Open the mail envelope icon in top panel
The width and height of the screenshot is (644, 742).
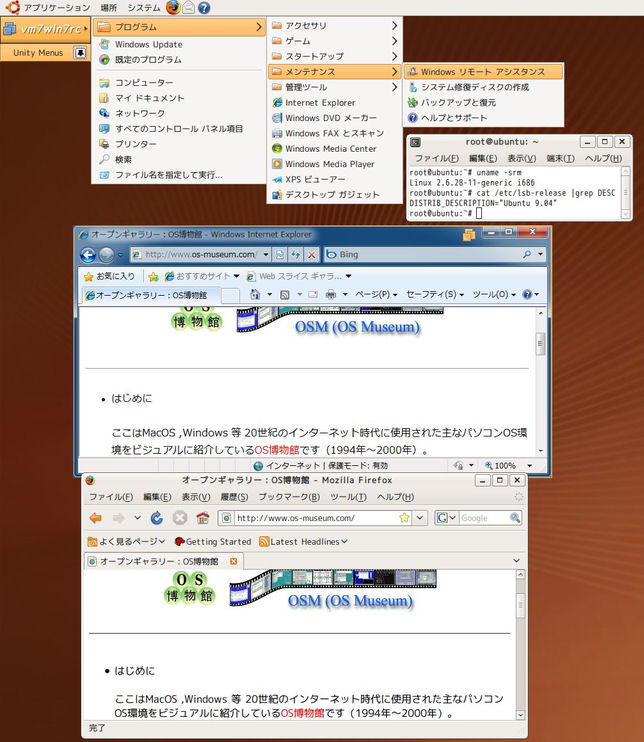point(188,8)
